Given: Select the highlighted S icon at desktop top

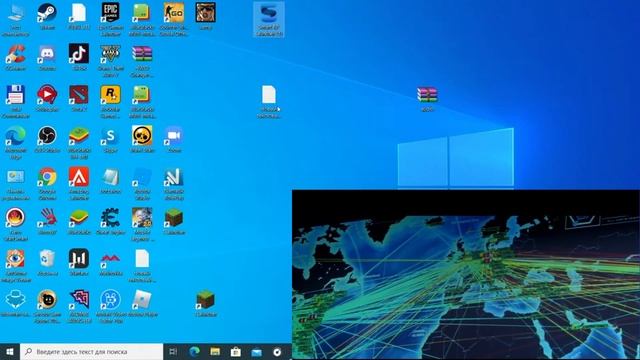Looking at the screenshot, I should coord(269,20).
